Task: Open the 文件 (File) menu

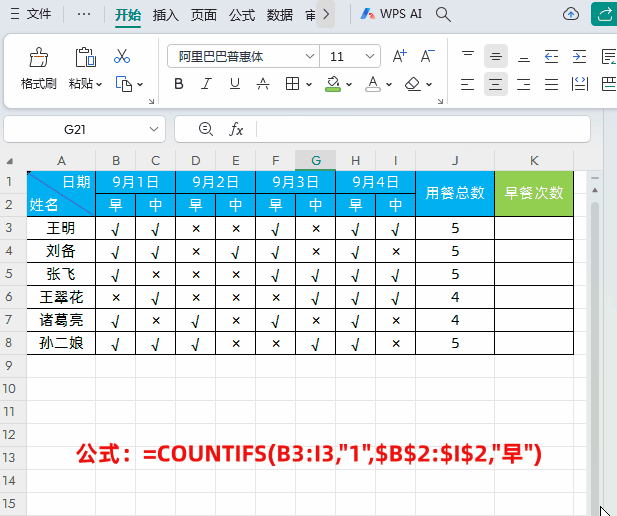Action: (x=32, y=15)
